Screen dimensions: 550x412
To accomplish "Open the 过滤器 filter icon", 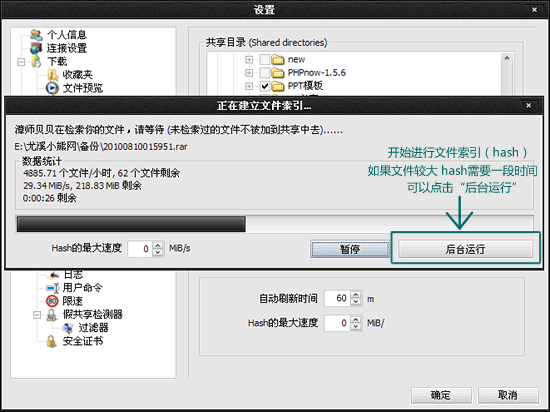I will coord(67,328).
